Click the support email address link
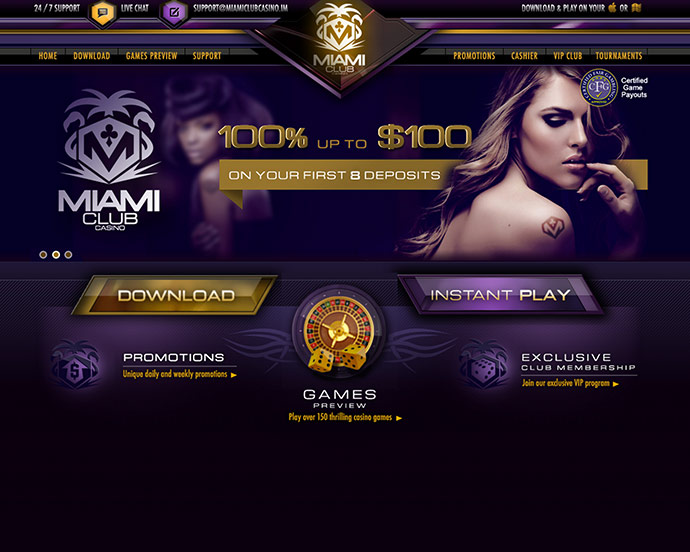The width and height of the screenshot is (690, 552). (x=240, y=8)
